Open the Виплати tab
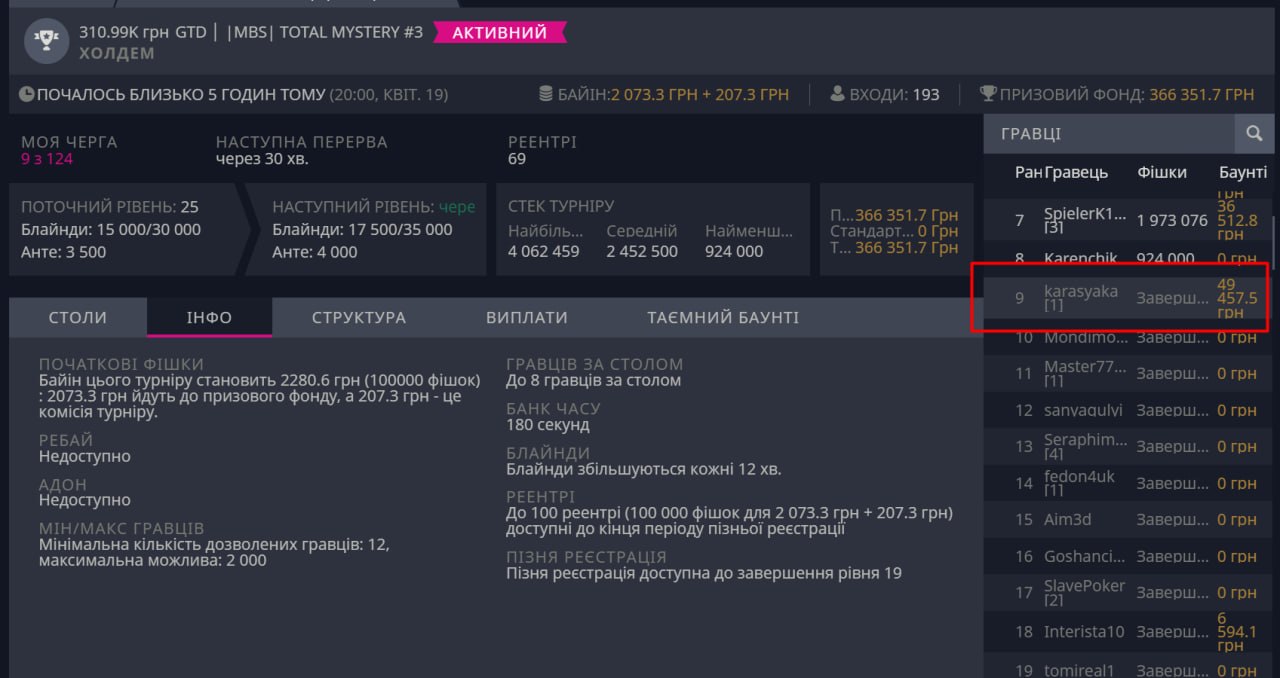 pos(527,317)
